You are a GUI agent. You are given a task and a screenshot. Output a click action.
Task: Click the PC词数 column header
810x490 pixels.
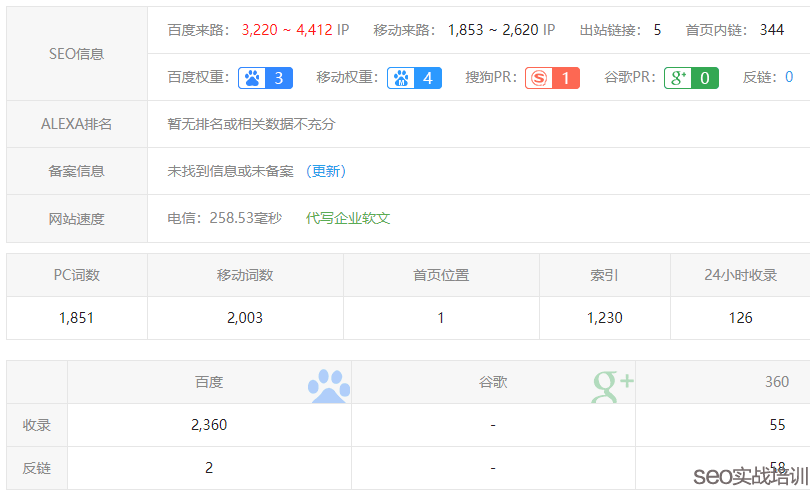point(76,275)
